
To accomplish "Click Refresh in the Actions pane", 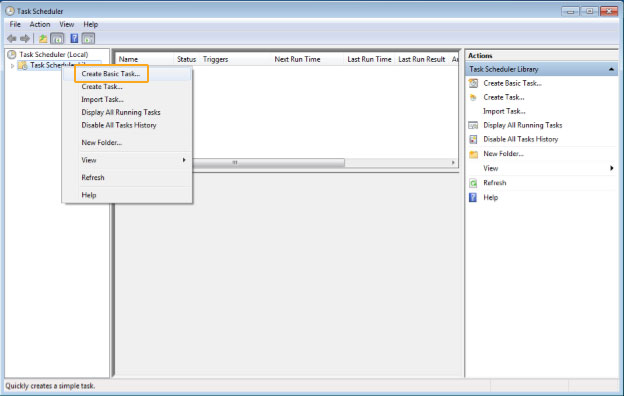I will [495, 183].
